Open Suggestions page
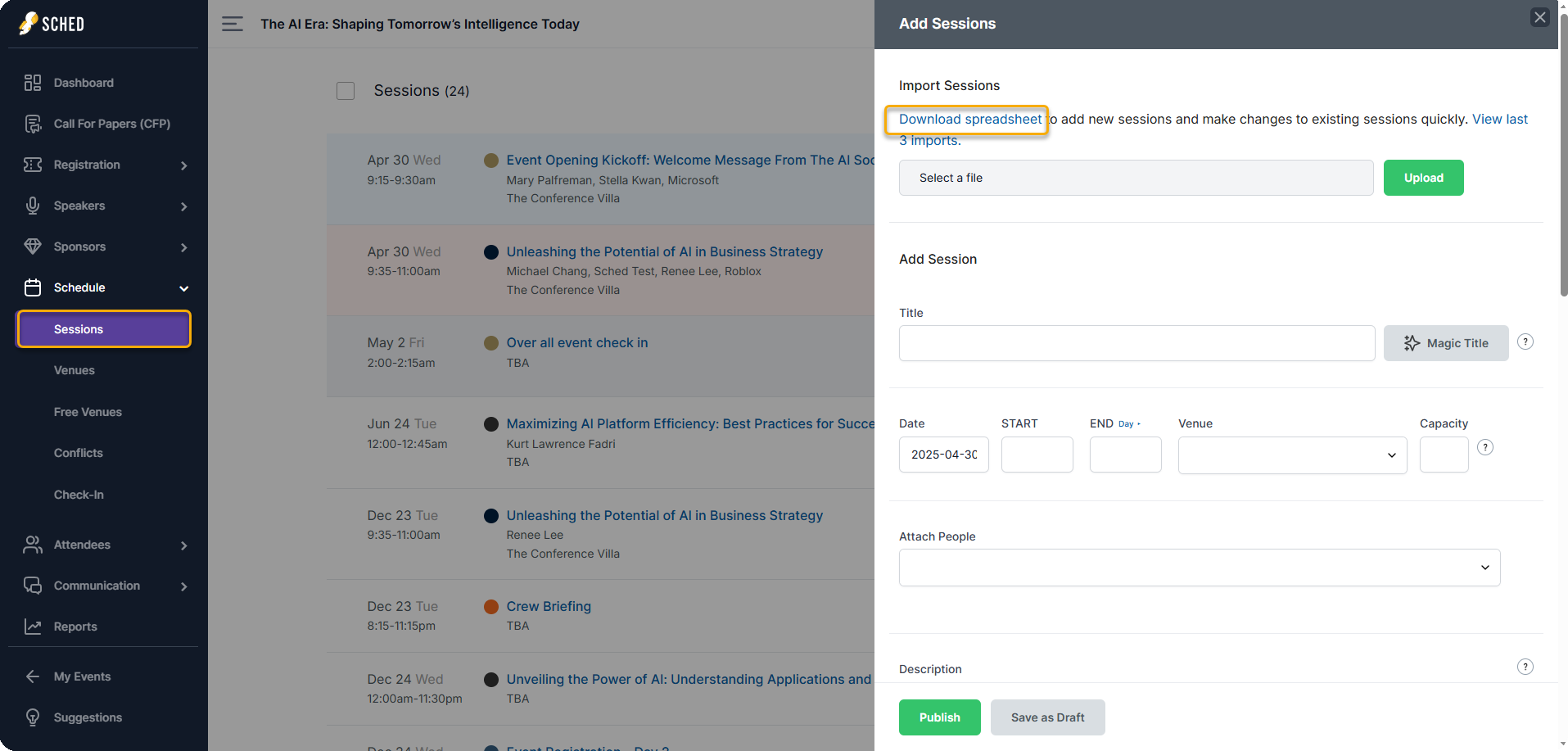This screenshot has width=1568, height=751. point(88,717)
